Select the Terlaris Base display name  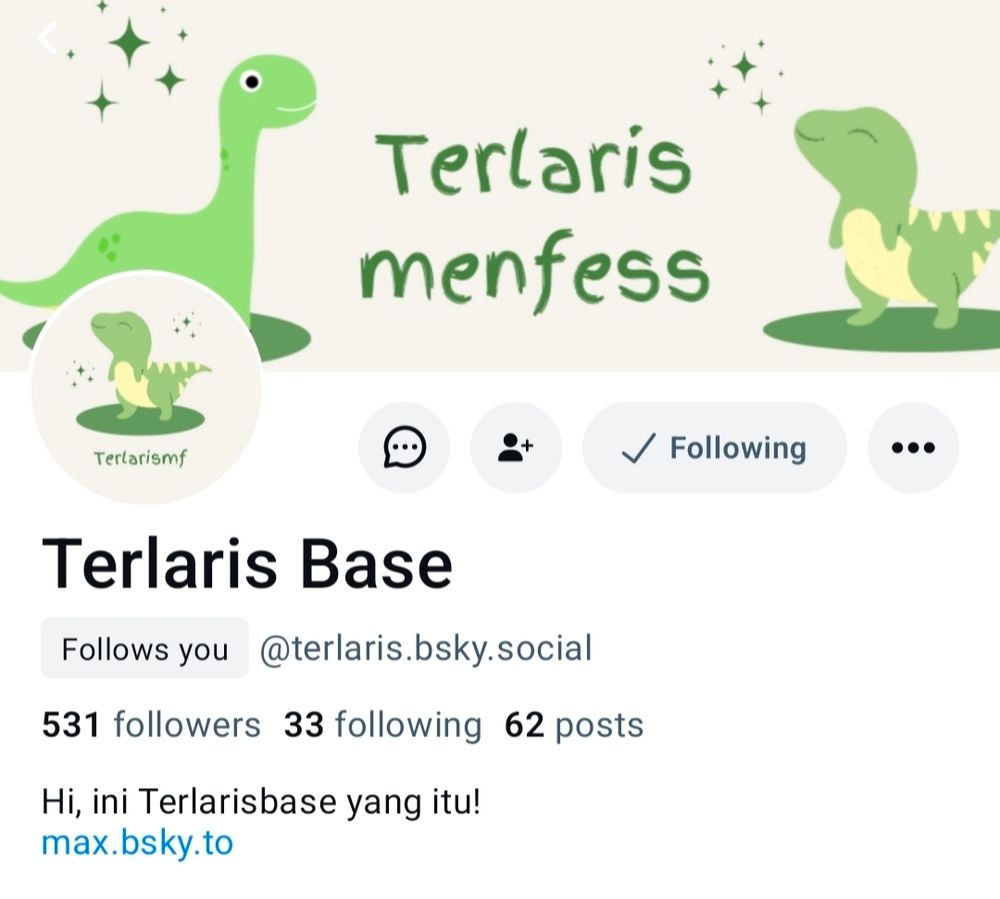(247, 564)
